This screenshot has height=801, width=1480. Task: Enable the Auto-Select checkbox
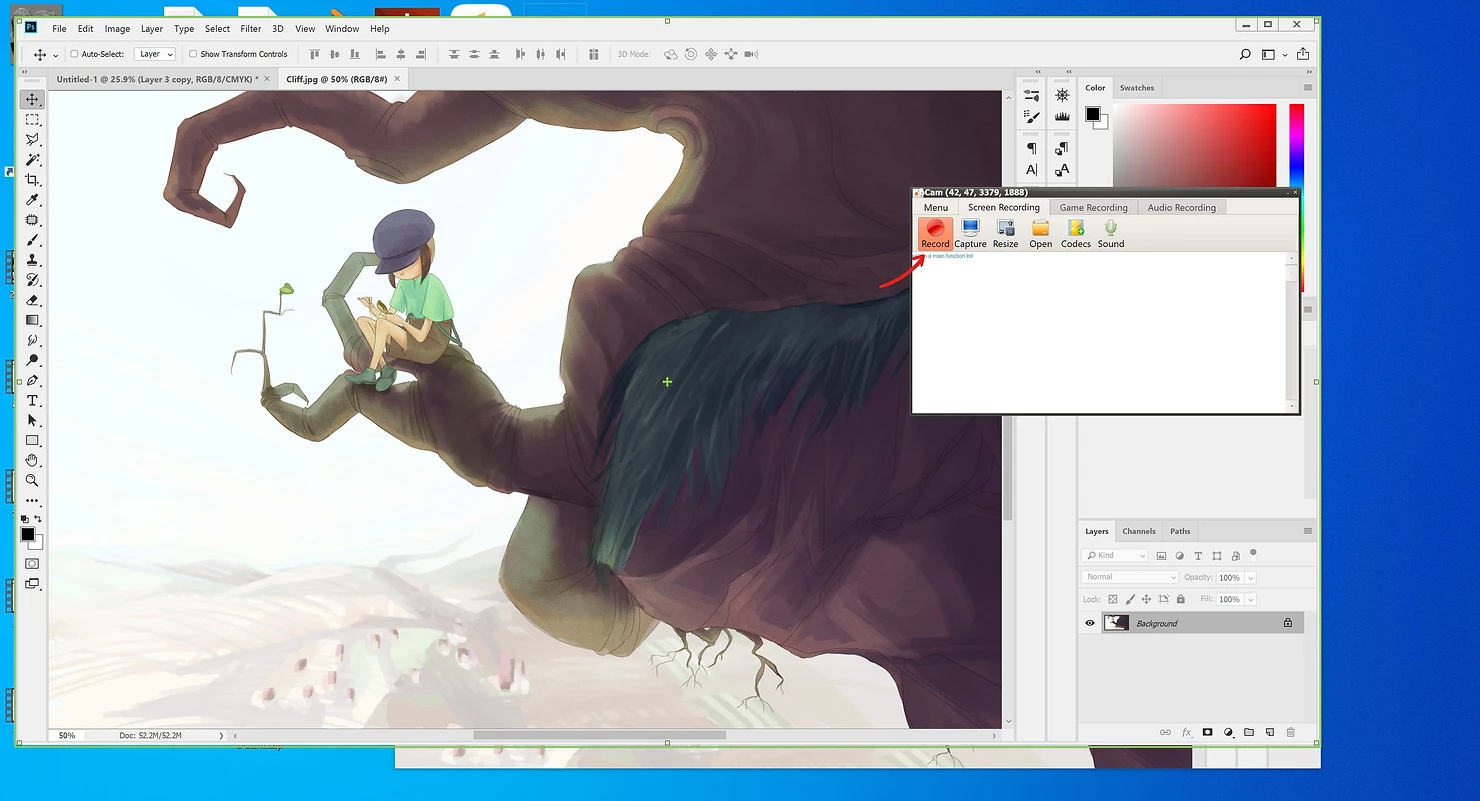(x=74, y=54)
